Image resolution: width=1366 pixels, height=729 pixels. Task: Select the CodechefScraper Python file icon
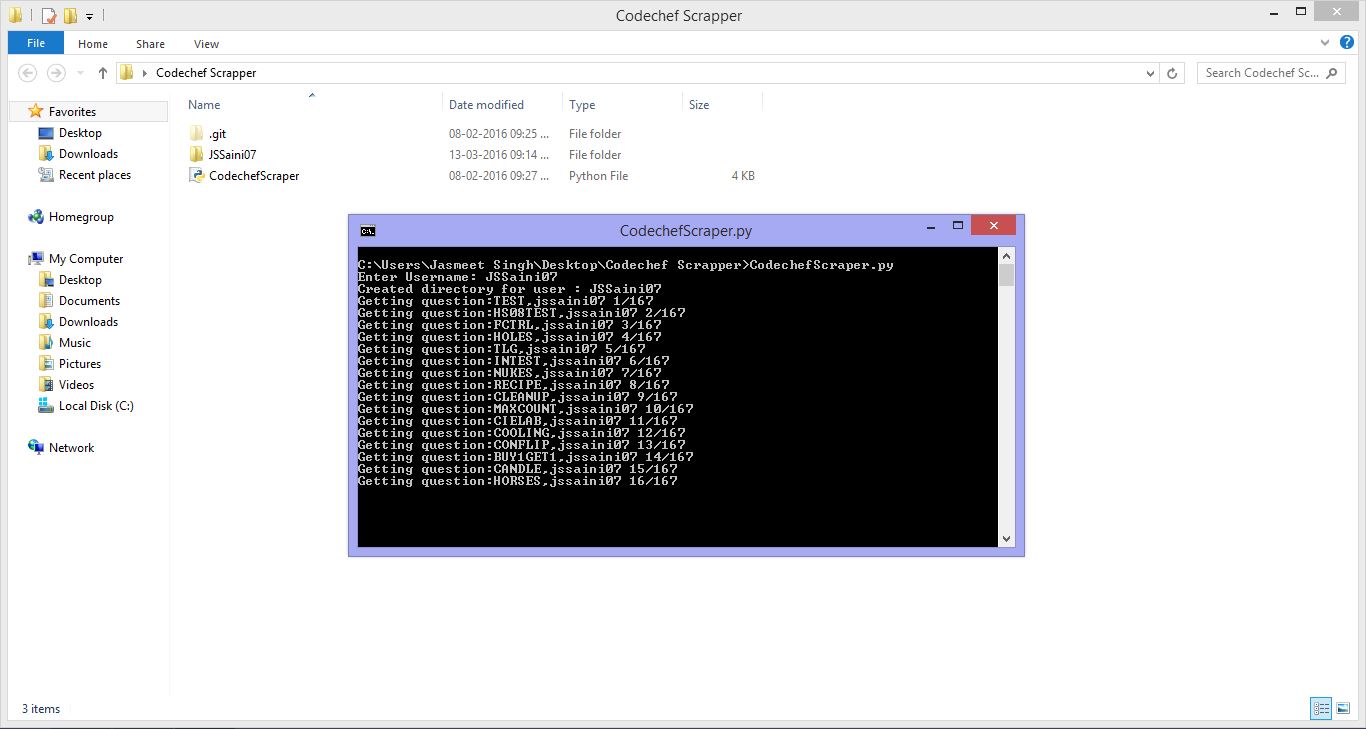tap(196, 176)
